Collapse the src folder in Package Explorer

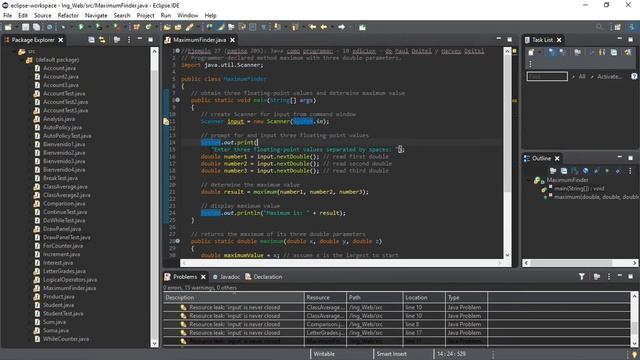13,51
